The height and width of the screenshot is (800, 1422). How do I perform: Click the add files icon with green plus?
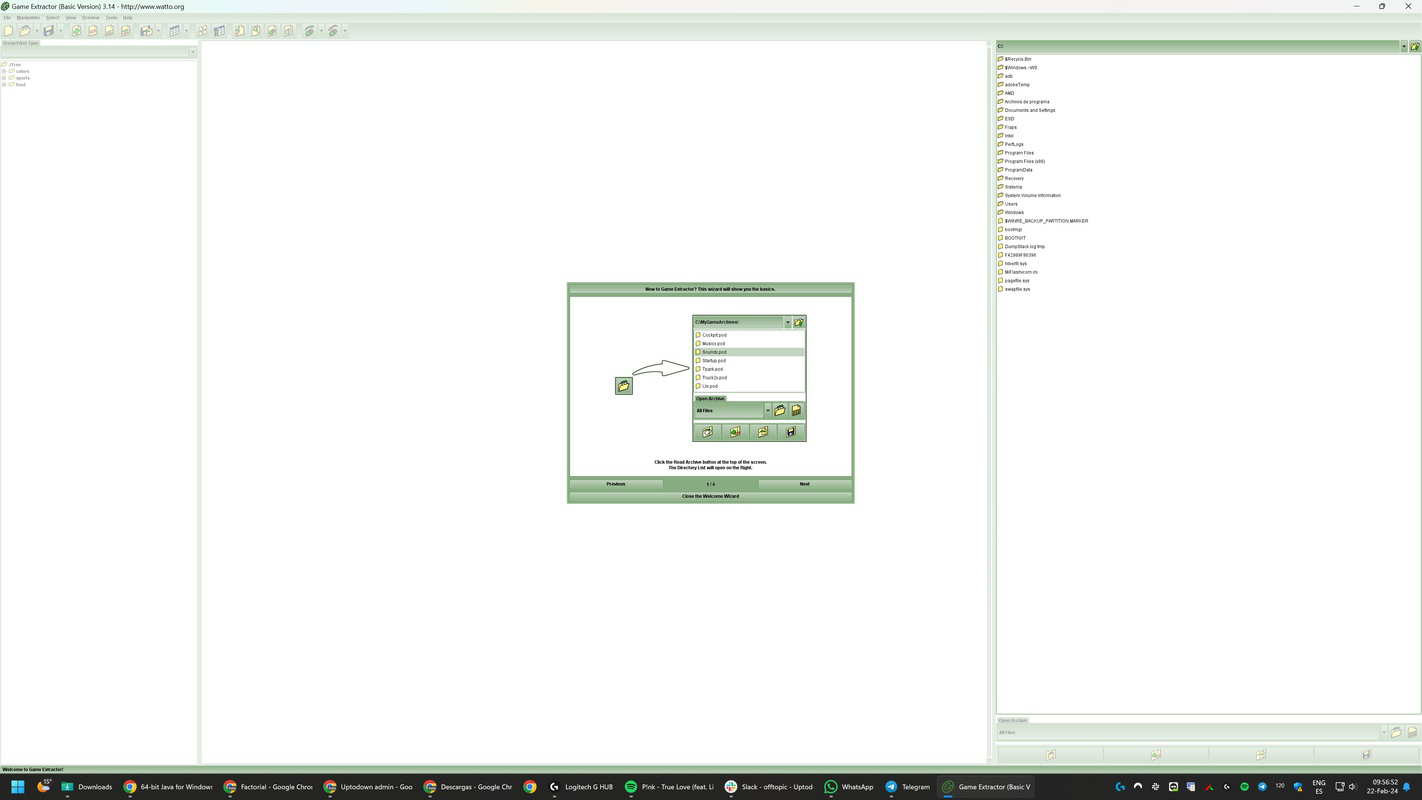(x=76, y=31)
